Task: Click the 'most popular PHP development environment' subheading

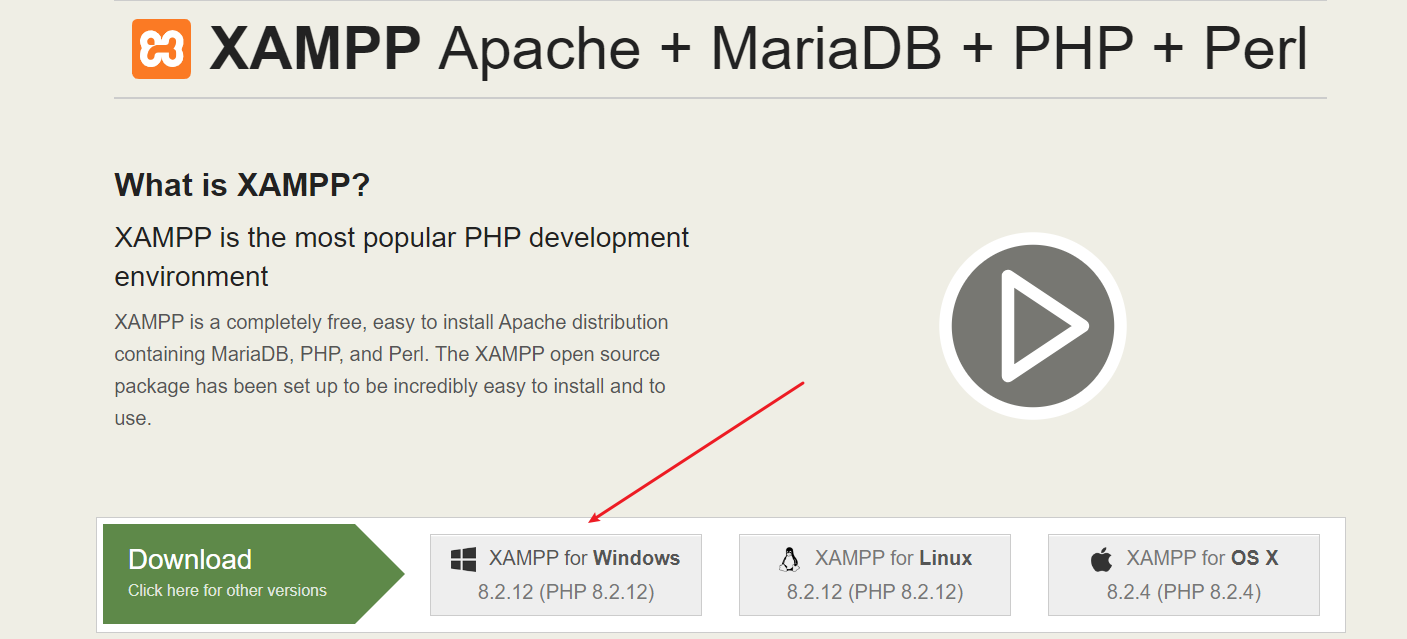Action: tap(402, 256)
